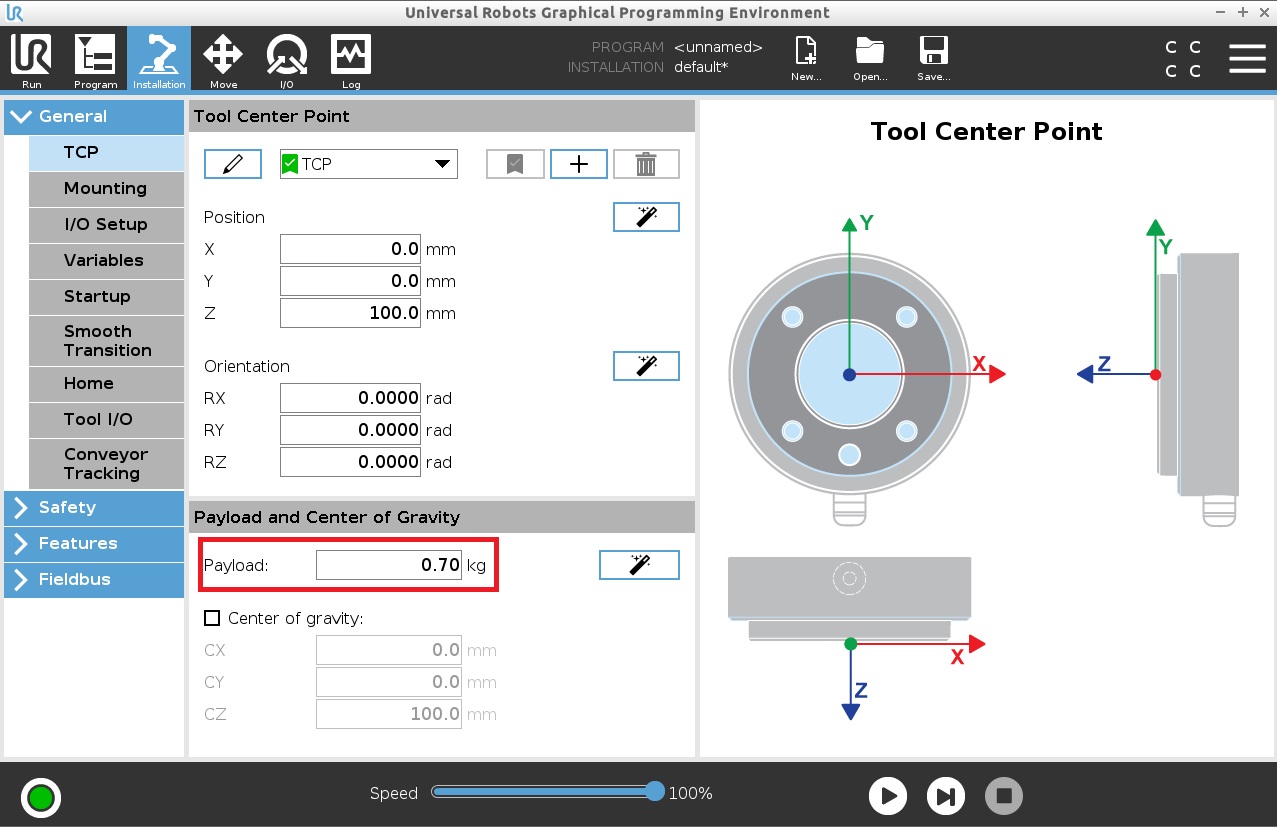Click the UR logo in top bar
Image resolution: width=1277 pixels, height=827 pixels.
coord(14,13)
